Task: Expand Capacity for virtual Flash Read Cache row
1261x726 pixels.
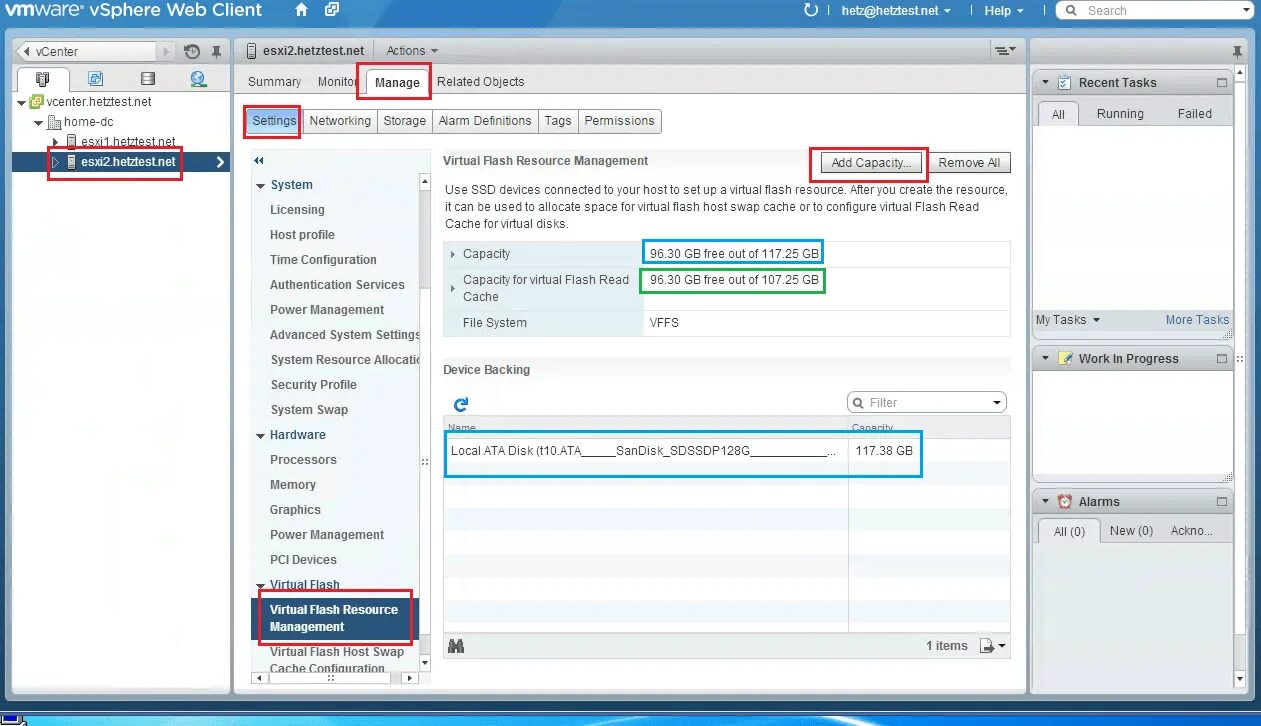Action: [453, 288]
